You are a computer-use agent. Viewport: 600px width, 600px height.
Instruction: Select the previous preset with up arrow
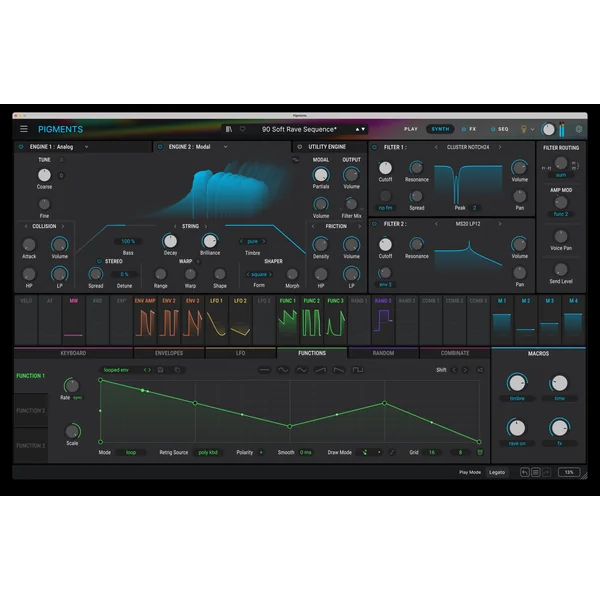357,129
